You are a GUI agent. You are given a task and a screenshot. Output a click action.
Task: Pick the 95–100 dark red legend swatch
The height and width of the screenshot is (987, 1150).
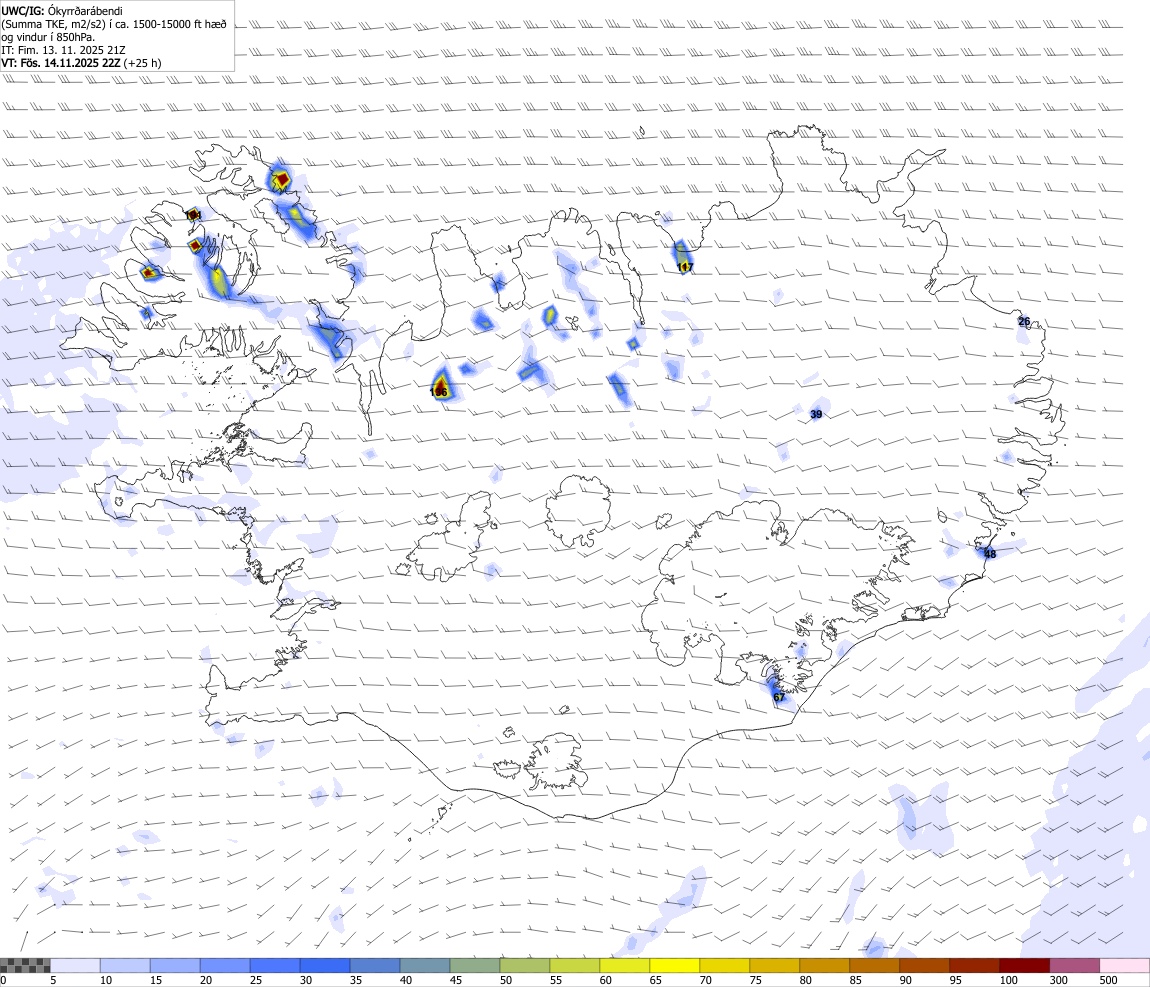[975, 965]
